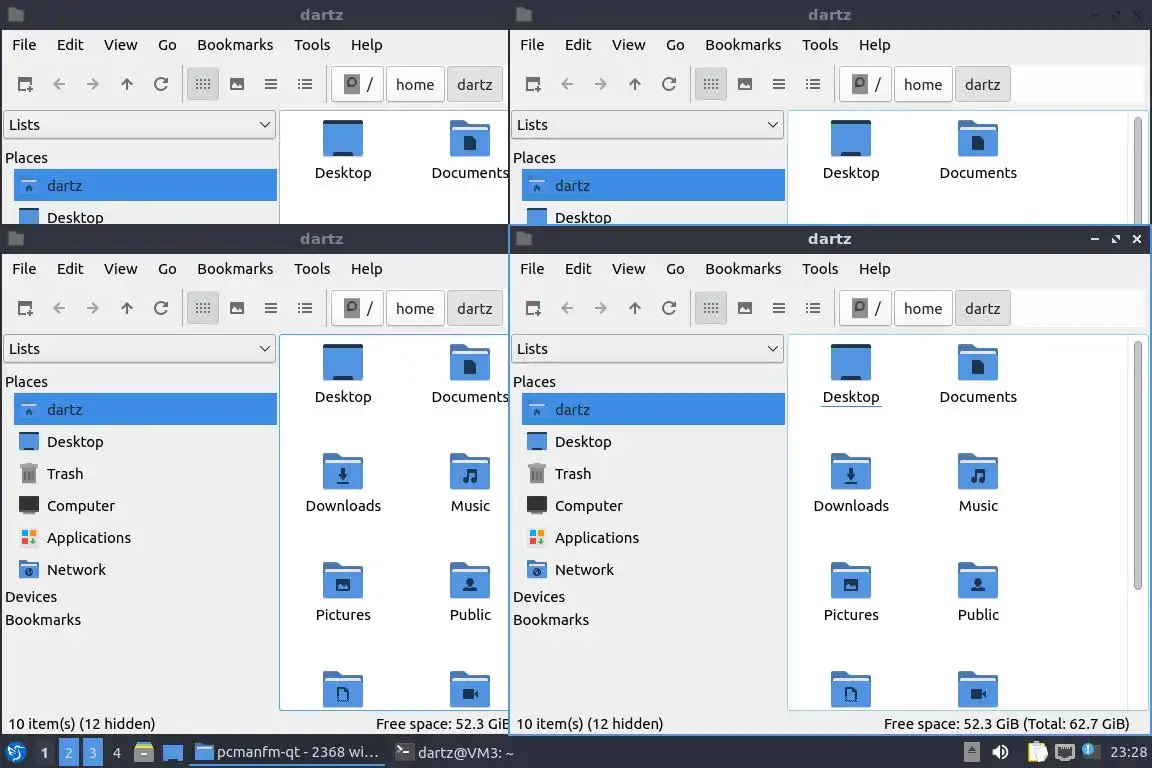Open dartz@VM3 terminal in taskbar
The height and width of the screenshot is (768, 1152).
[x=456, y=752]
